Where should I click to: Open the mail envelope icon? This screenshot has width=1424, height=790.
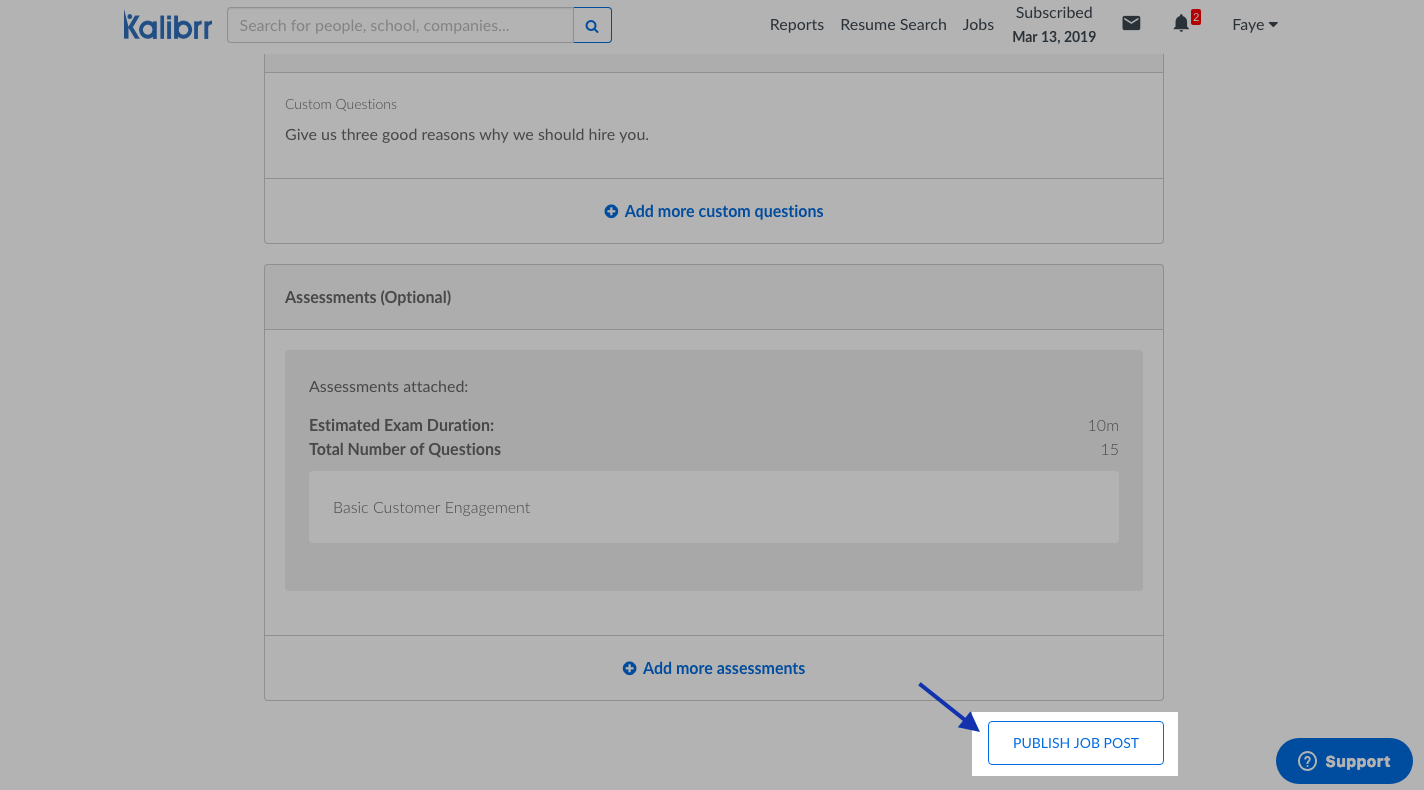pyautogui.click(x=1131, y=23)
